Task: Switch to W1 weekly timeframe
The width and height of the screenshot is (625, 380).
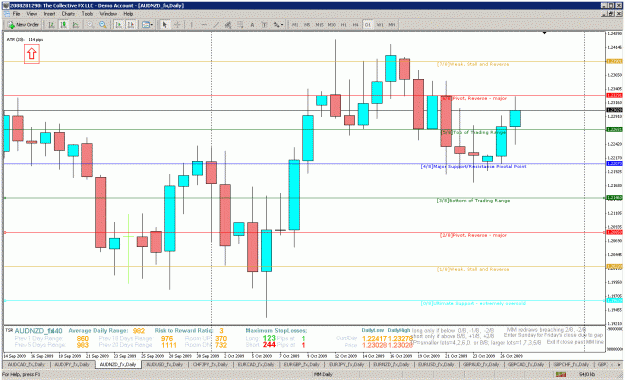Action: pos(380,25)
